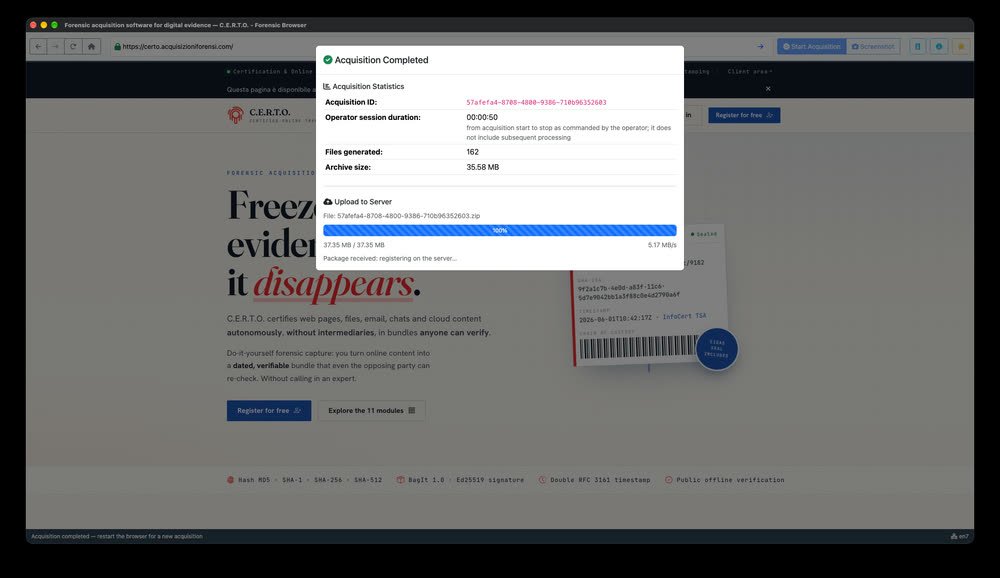Click the barcode on evidence card

(x=638, y=347)
